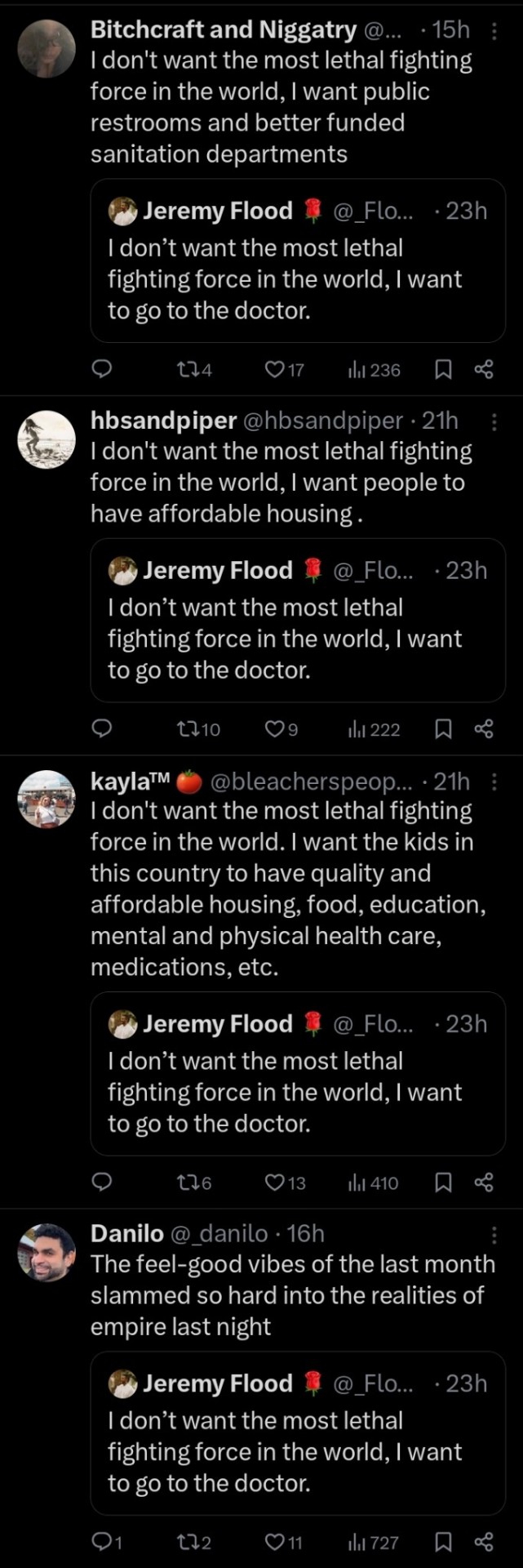Open more options on hbsandpiper's tweet
The image size is (523, 1568).
pyautogui.click(x=494, y=421)
